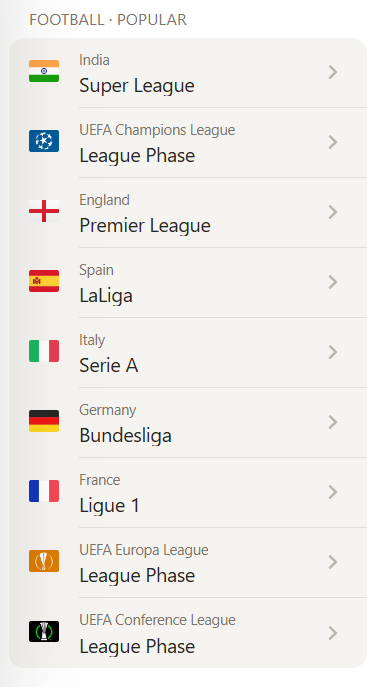Click the England flag icon
Screen dimensions: 370x687
point(44,211)
